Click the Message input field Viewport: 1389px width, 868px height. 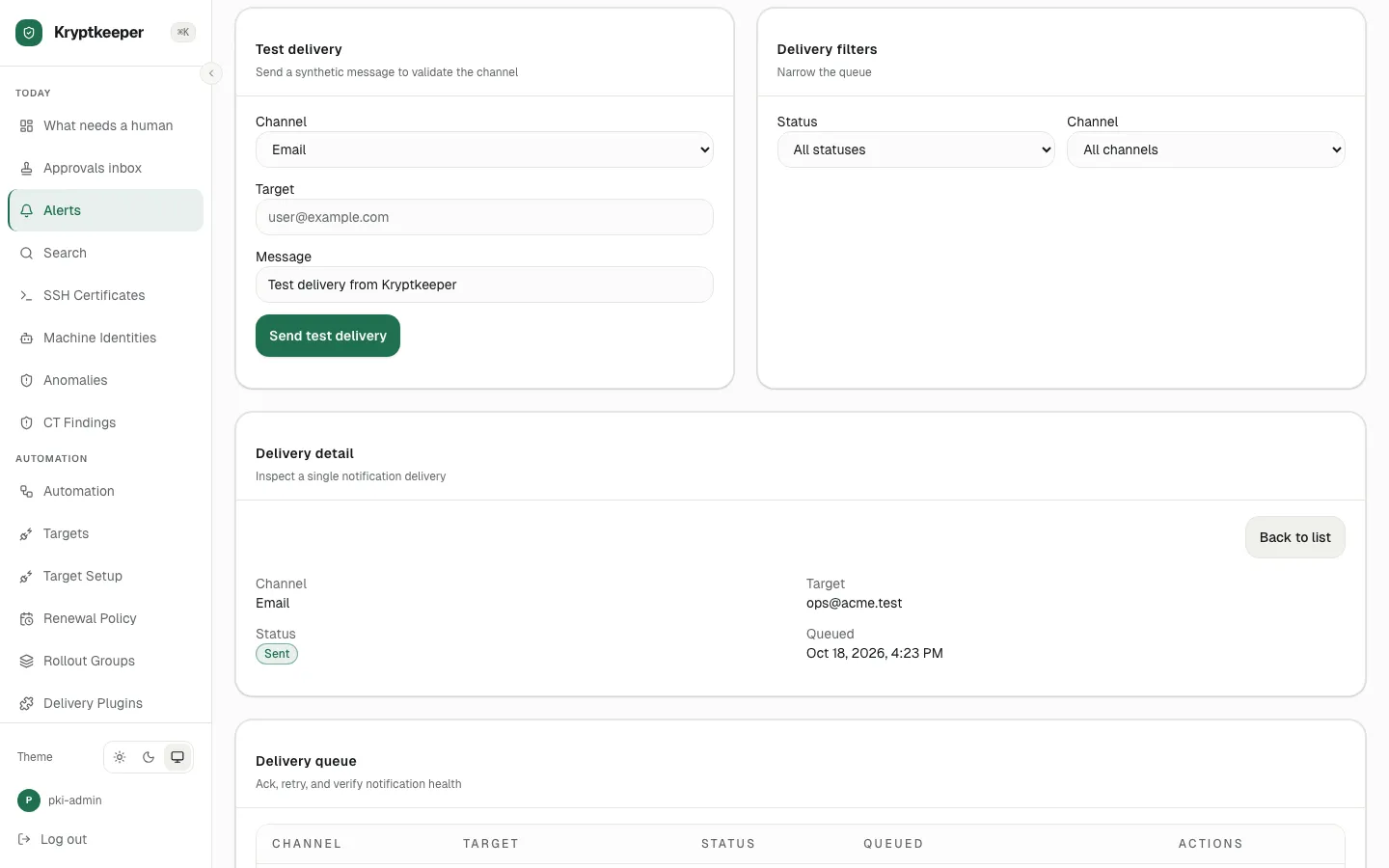click(x=484, y=285)
